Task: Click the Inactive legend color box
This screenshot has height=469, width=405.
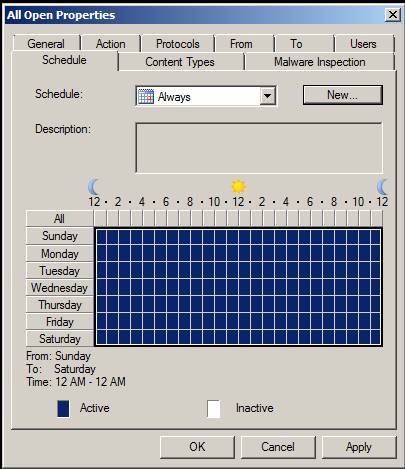Action: (x=214, y=409)
